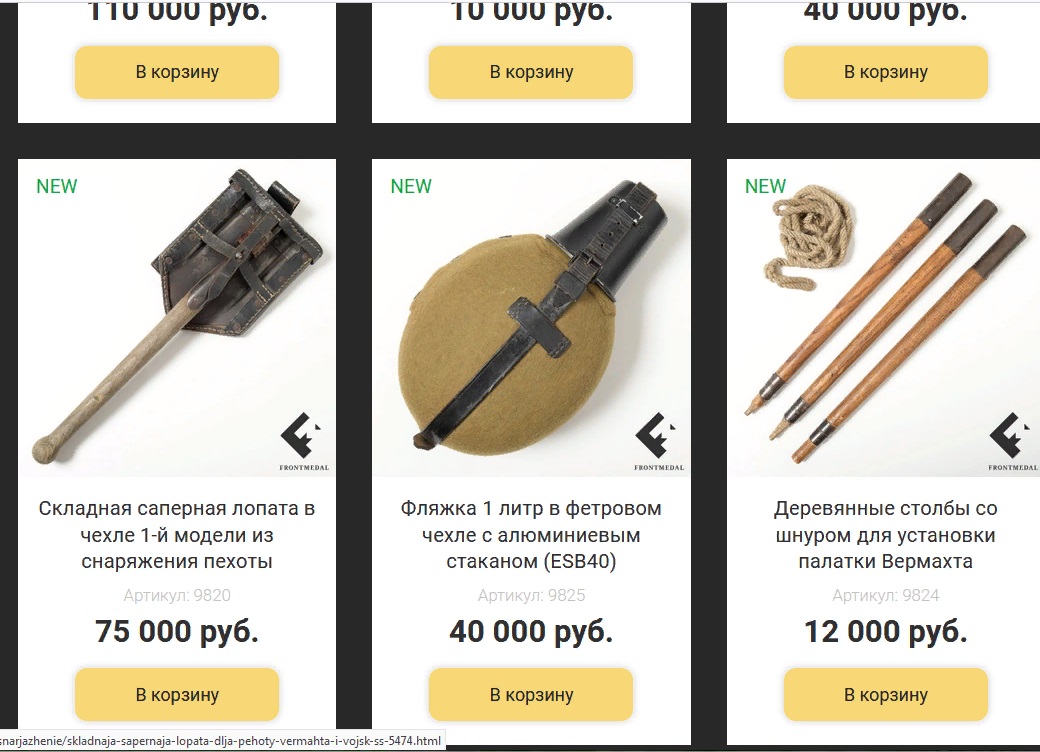Screen dimensions: 1040x752
Task: Add the 10 000 руб. item to cart
Action: (531, 72)
